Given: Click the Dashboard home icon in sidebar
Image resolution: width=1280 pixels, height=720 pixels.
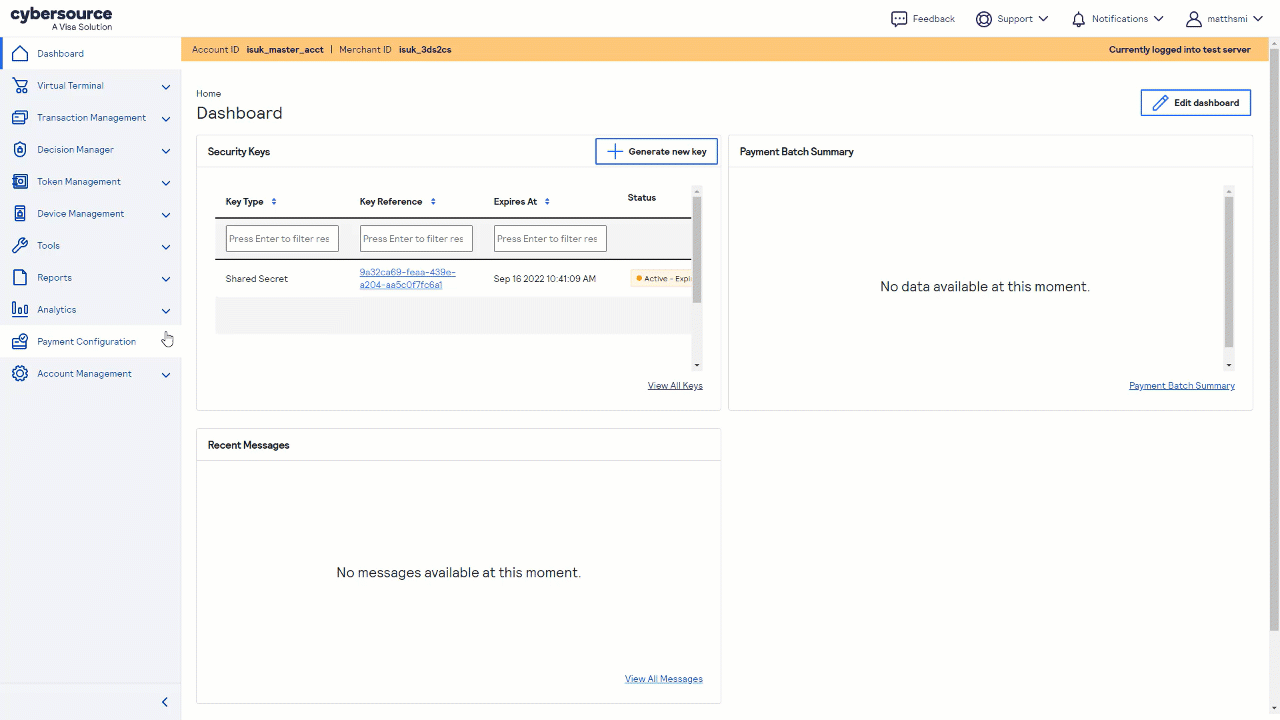Looking at the screenshot, I should tap(19, 53).
